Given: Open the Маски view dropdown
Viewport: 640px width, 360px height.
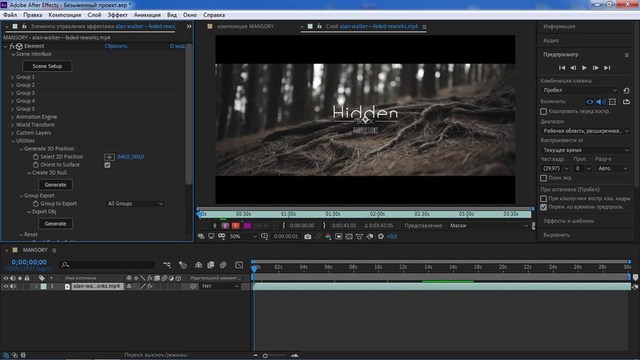Looking at the screenshot, I should click(x=488, y=226).
